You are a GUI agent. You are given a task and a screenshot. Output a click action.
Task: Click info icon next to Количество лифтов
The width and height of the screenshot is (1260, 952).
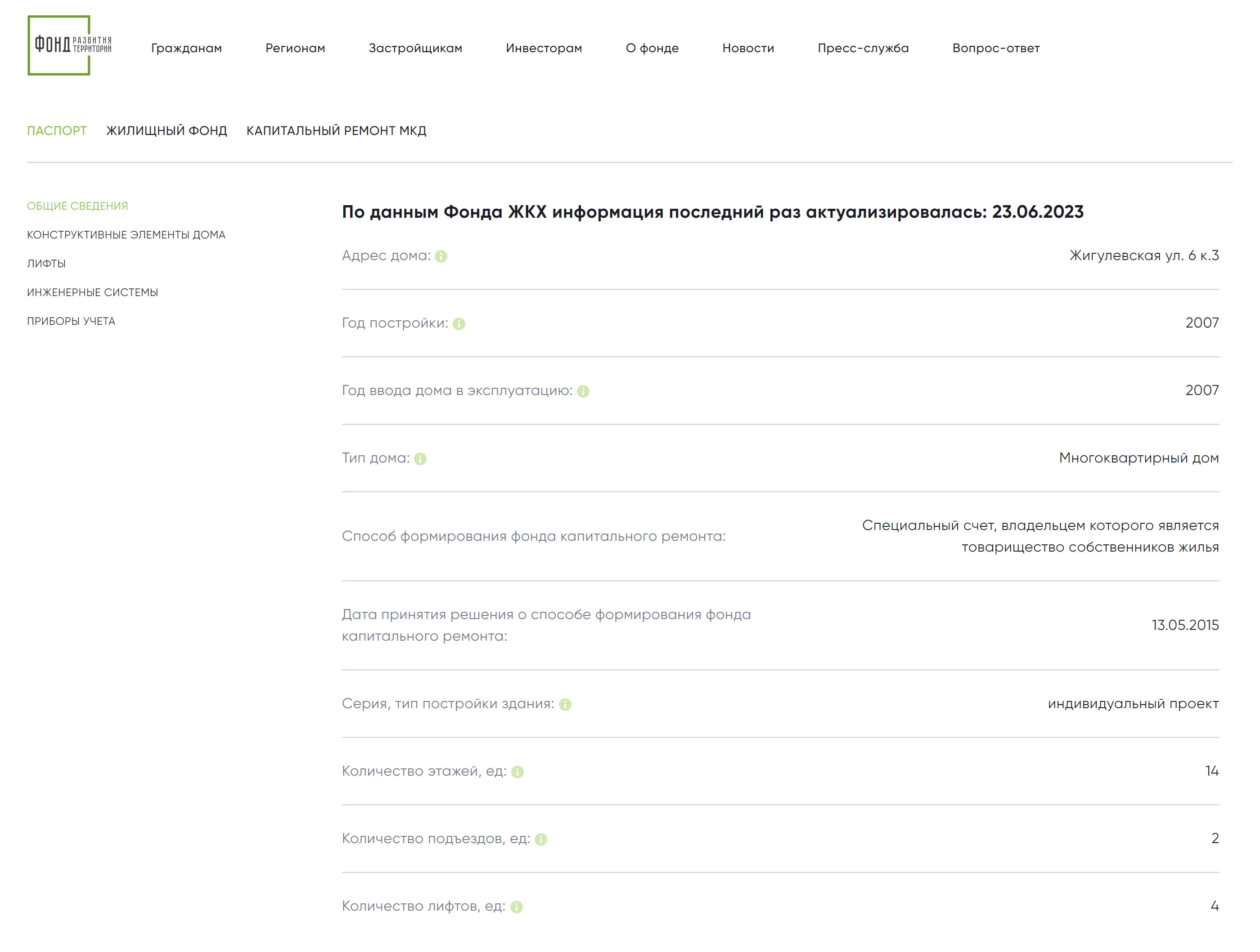[x=517, y=907]
